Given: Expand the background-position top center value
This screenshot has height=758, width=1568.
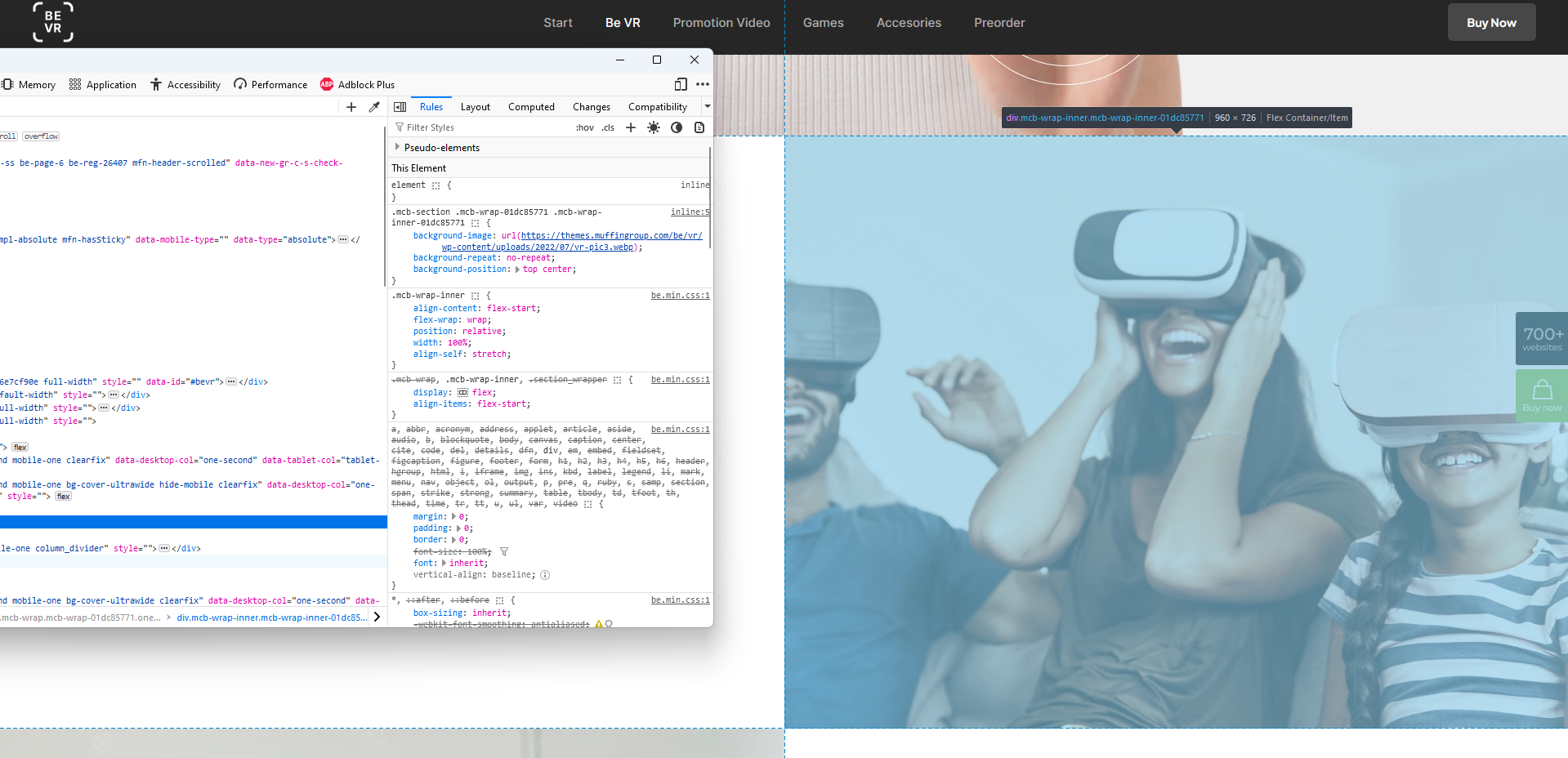Looking at the screenshot, I should pos(517,270).
